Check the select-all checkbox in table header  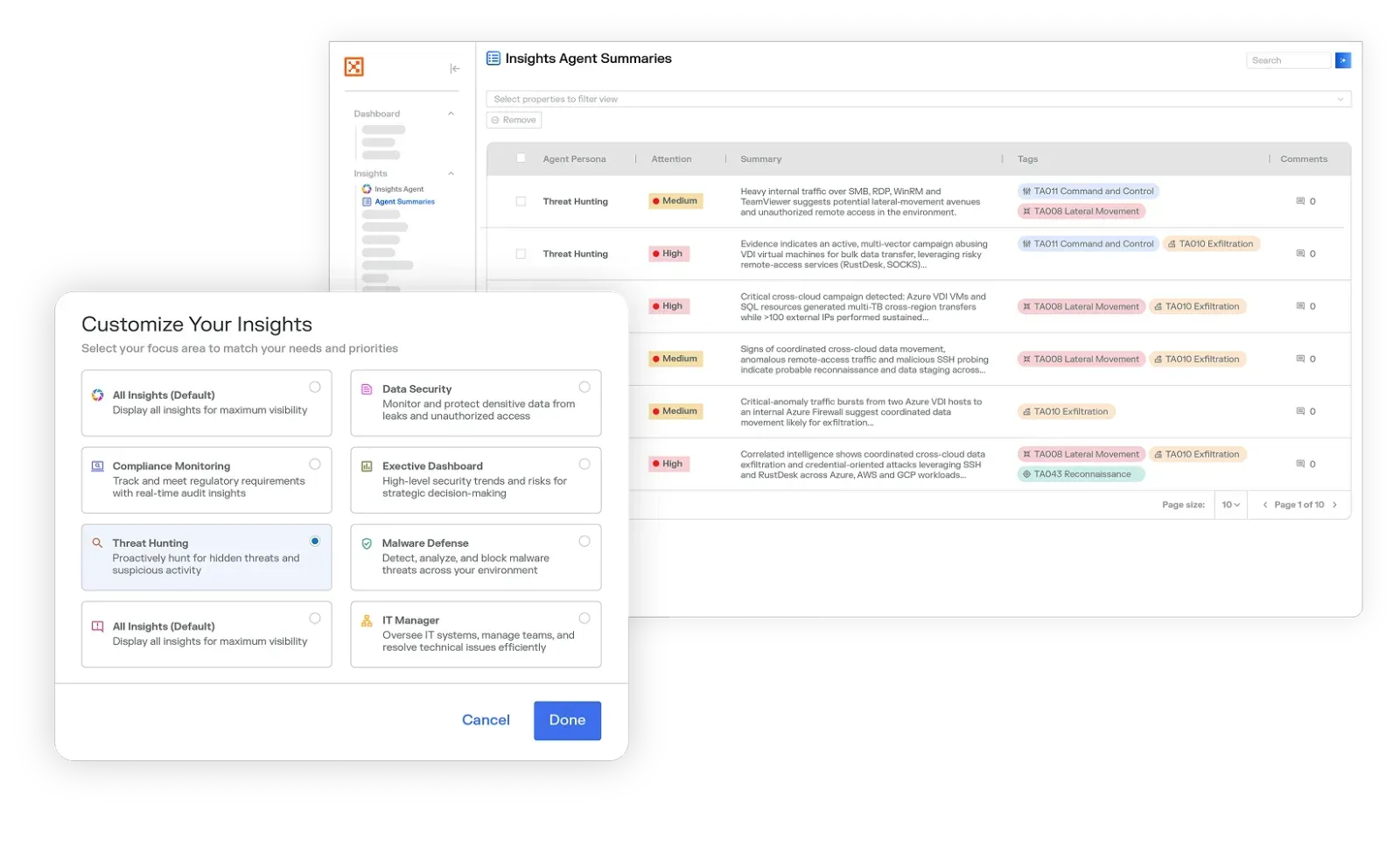pos(521,158)
